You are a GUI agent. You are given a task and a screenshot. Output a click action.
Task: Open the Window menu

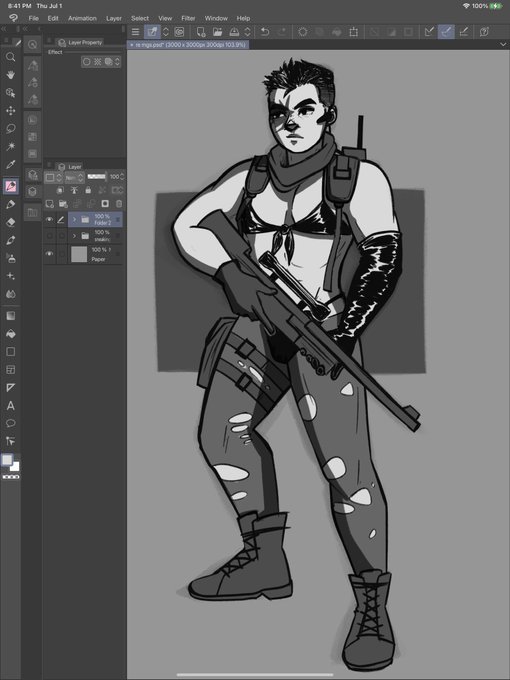216,18
